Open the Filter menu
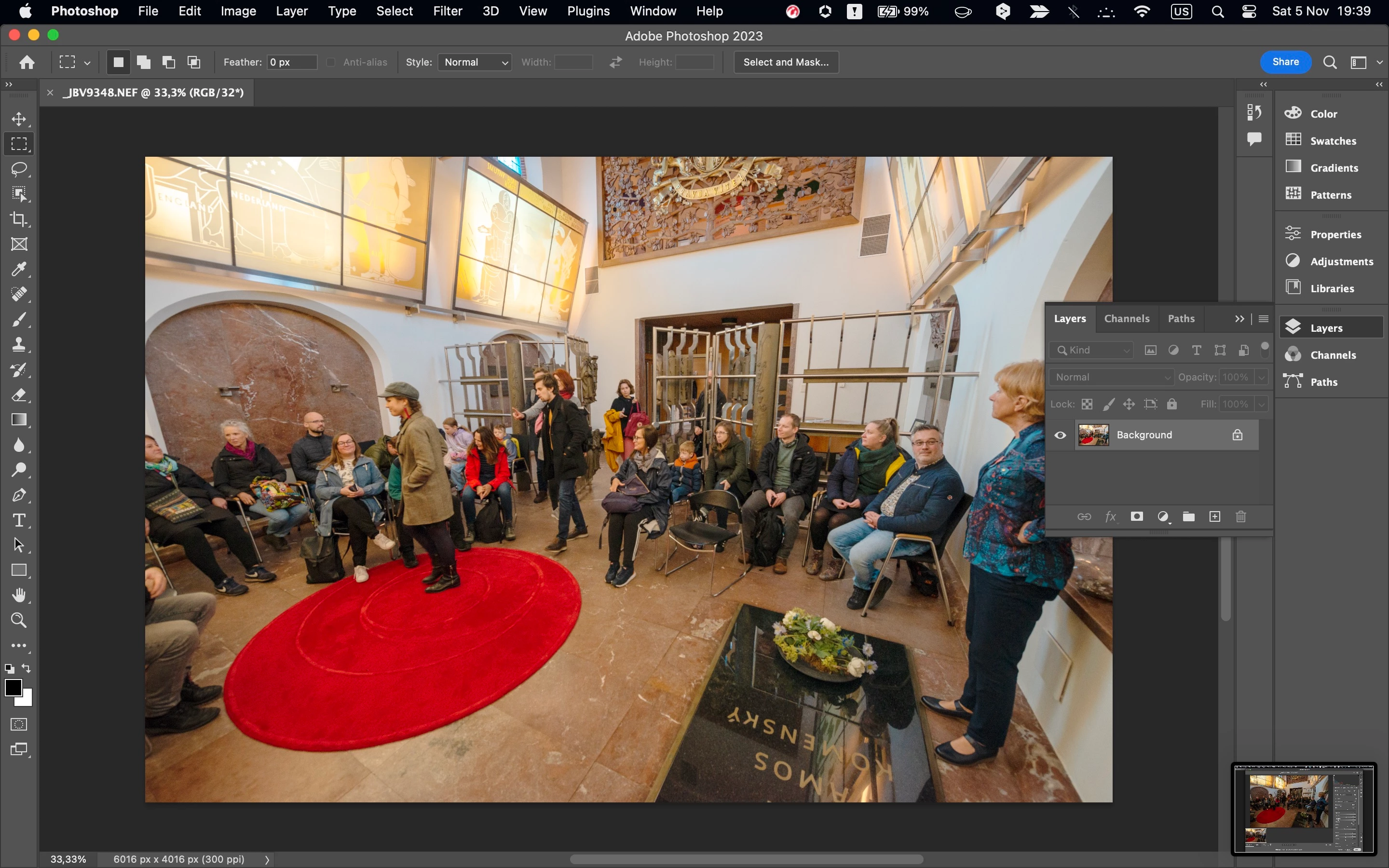Image resolution: width=1389 pixels, height=868 pixels. [x=447, y=11]
